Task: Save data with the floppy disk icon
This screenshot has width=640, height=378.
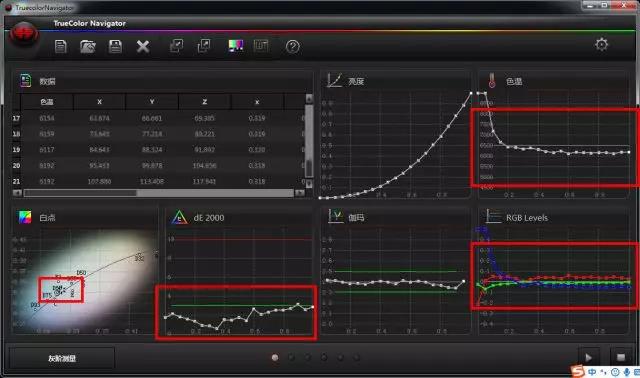Action: [116, 46]
